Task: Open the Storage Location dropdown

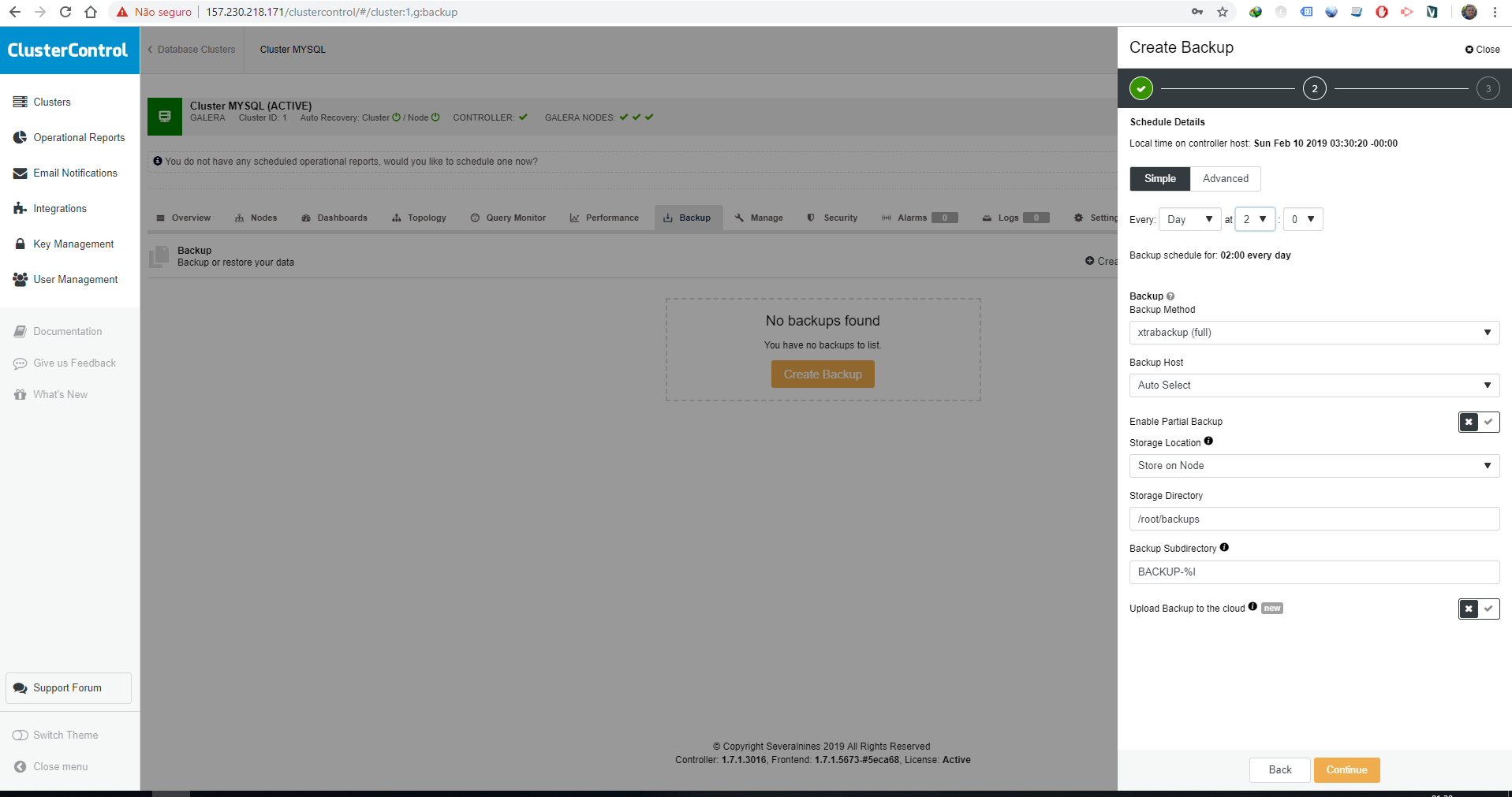Action: click(x=1313, y=465)
